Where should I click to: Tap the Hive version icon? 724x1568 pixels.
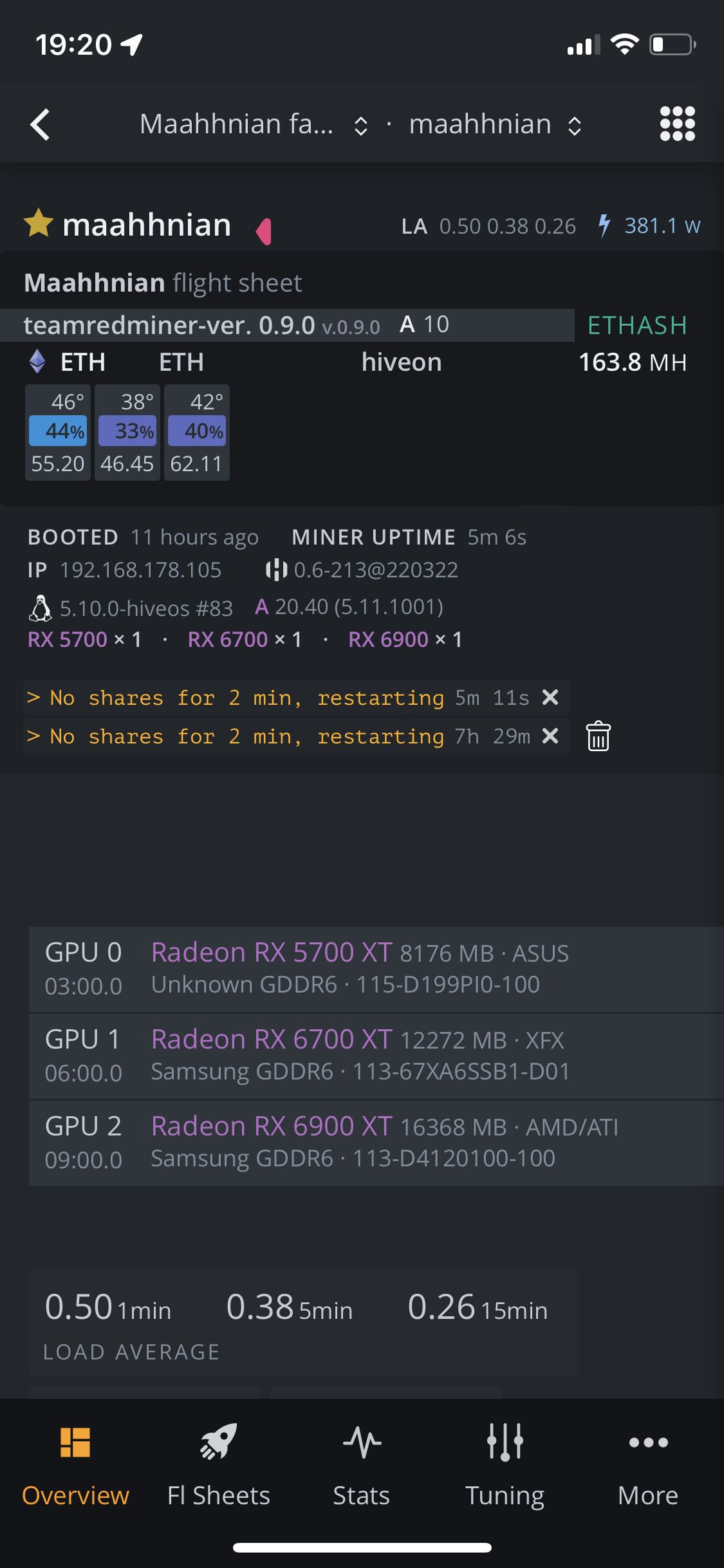pos(276,570)
